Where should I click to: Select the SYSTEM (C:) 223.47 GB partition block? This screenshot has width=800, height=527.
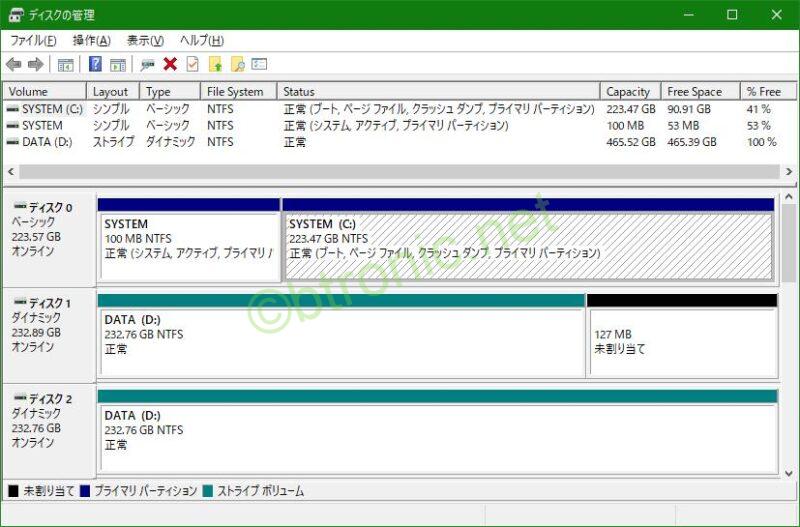pyautogui.click(x=529, y=240)
